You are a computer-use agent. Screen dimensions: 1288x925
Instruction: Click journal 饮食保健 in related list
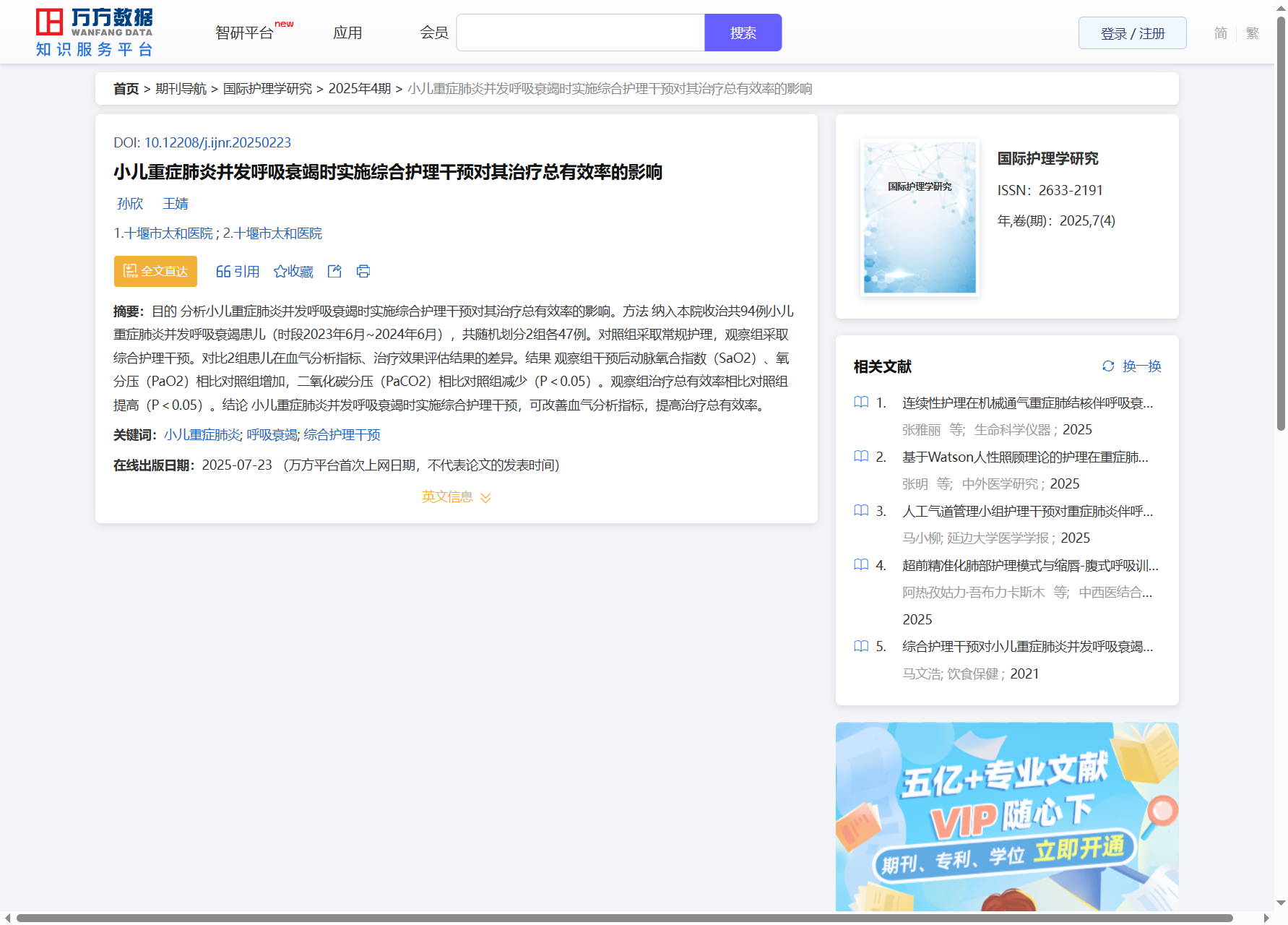[x=972, y=674]
